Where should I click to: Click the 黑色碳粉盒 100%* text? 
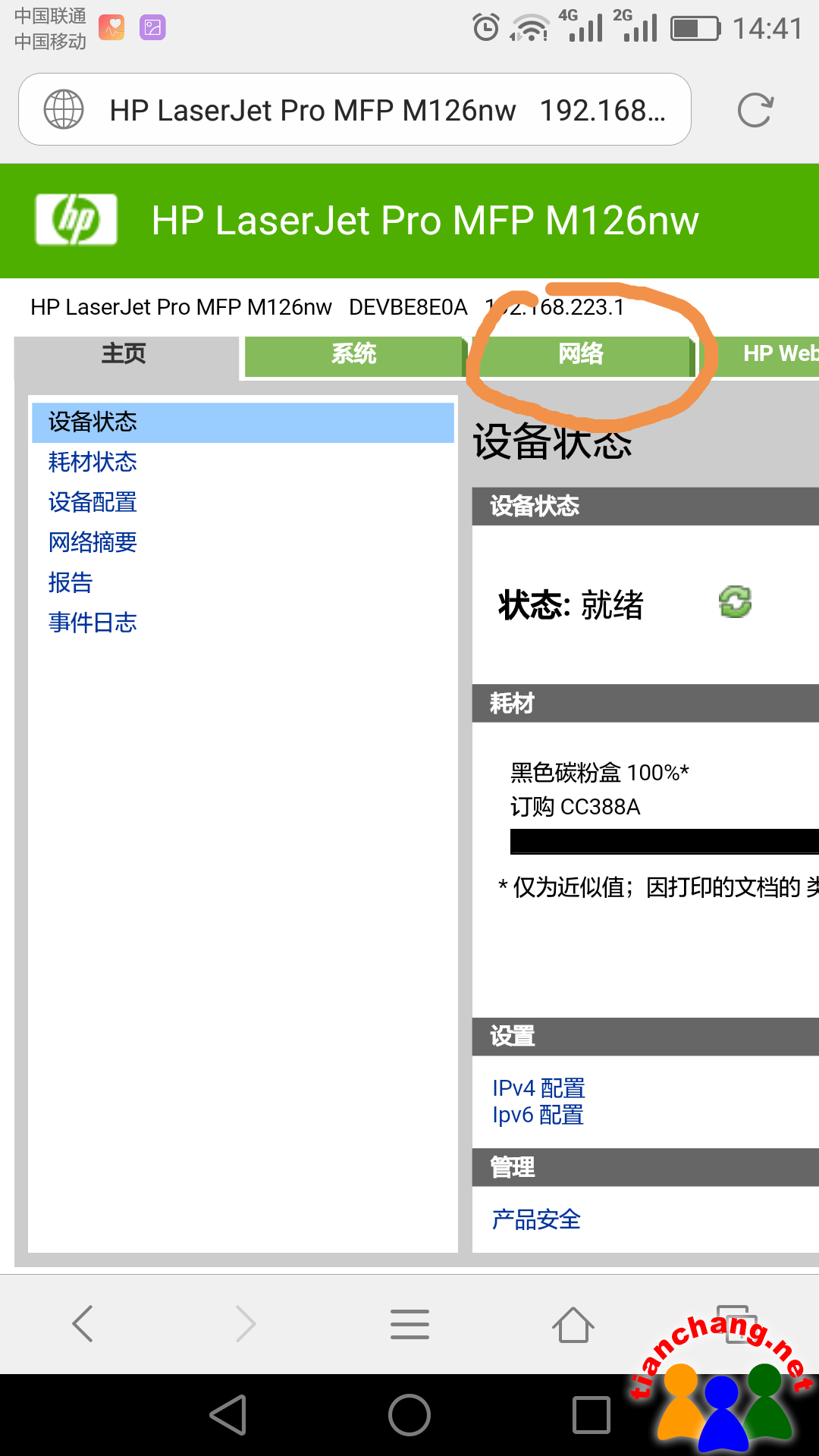[599, 773]
